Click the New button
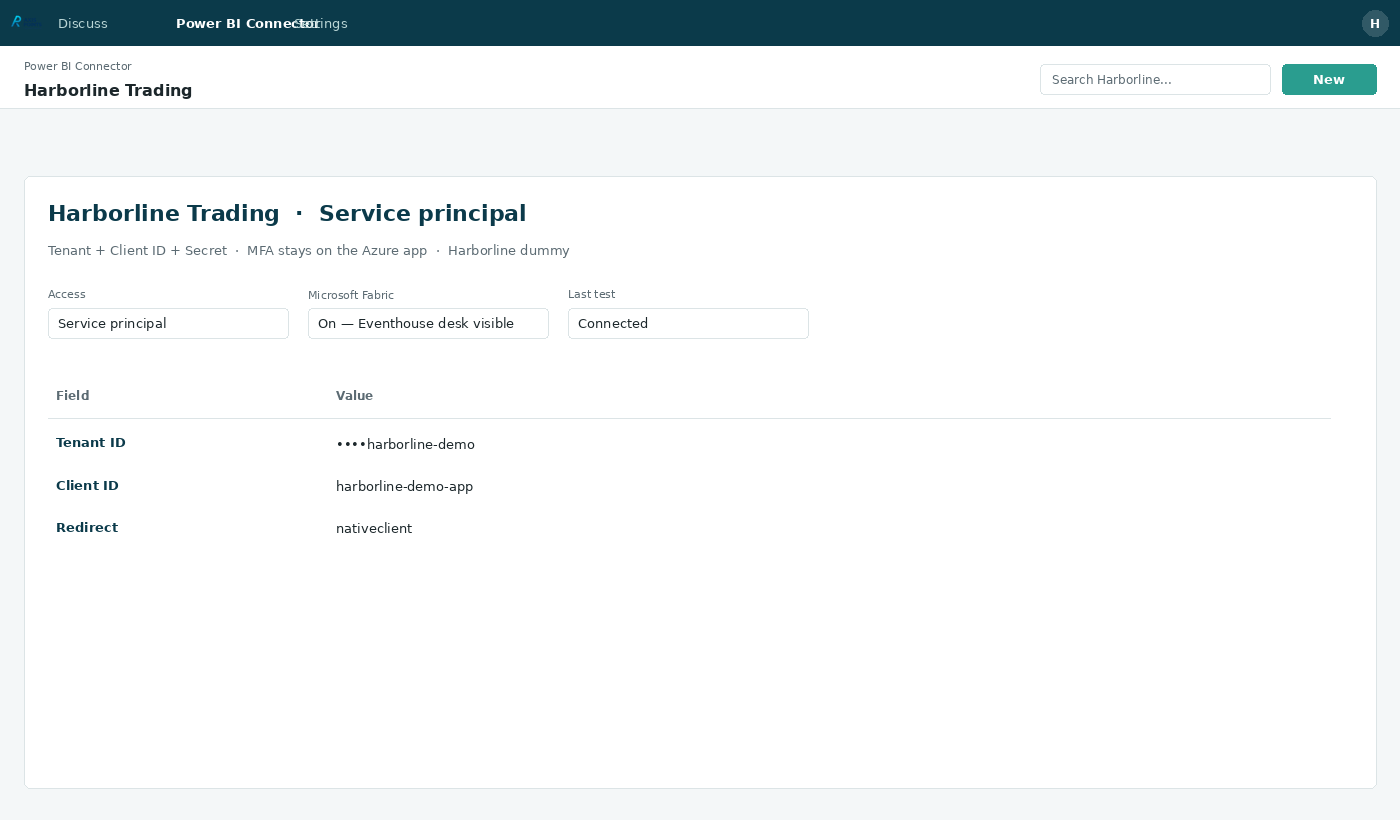 (x=1329, y=80)
